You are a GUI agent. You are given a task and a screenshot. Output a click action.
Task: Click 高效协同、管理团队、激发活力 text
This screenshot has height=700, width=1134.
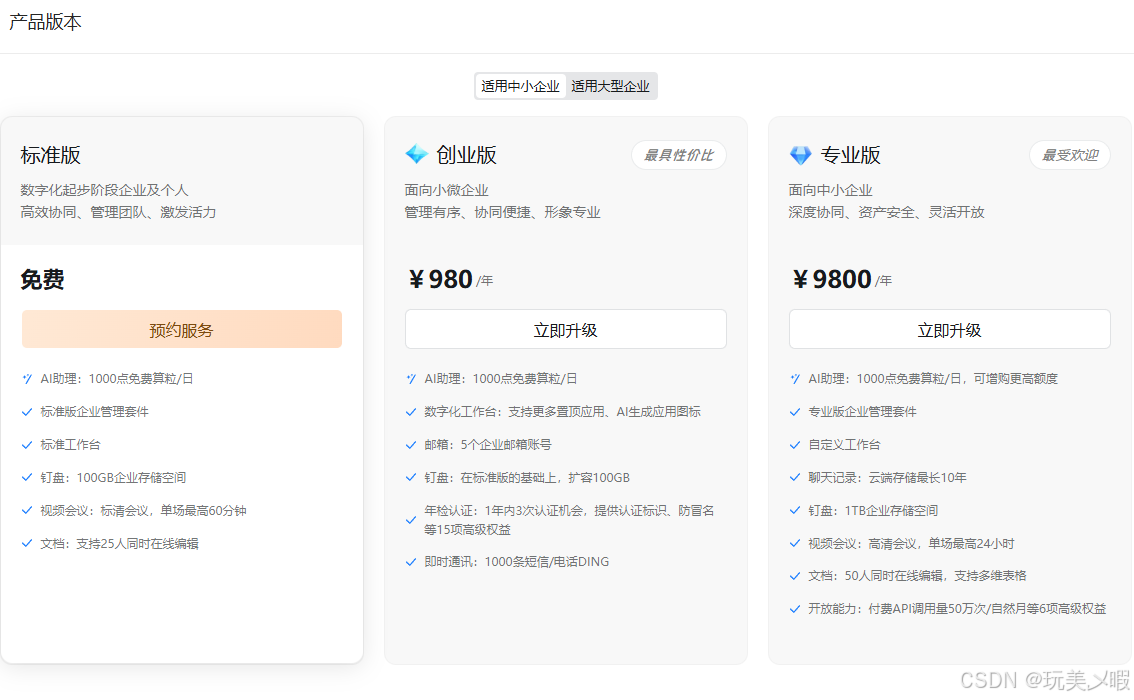[118, 212]
